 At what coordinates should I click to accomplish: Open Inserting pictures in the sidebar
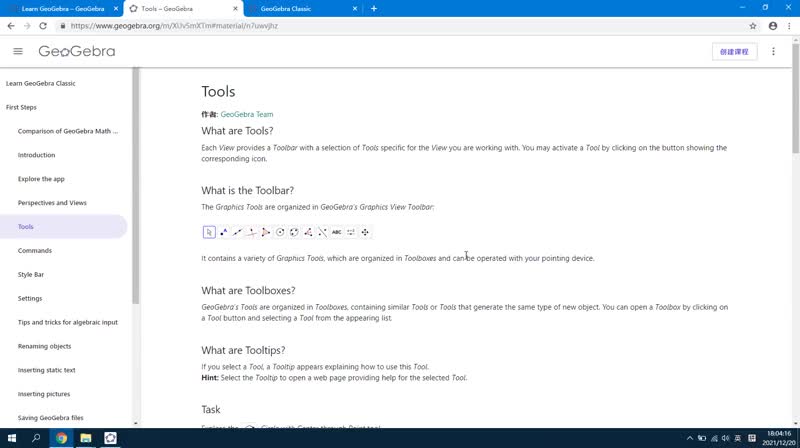point(44,394)
